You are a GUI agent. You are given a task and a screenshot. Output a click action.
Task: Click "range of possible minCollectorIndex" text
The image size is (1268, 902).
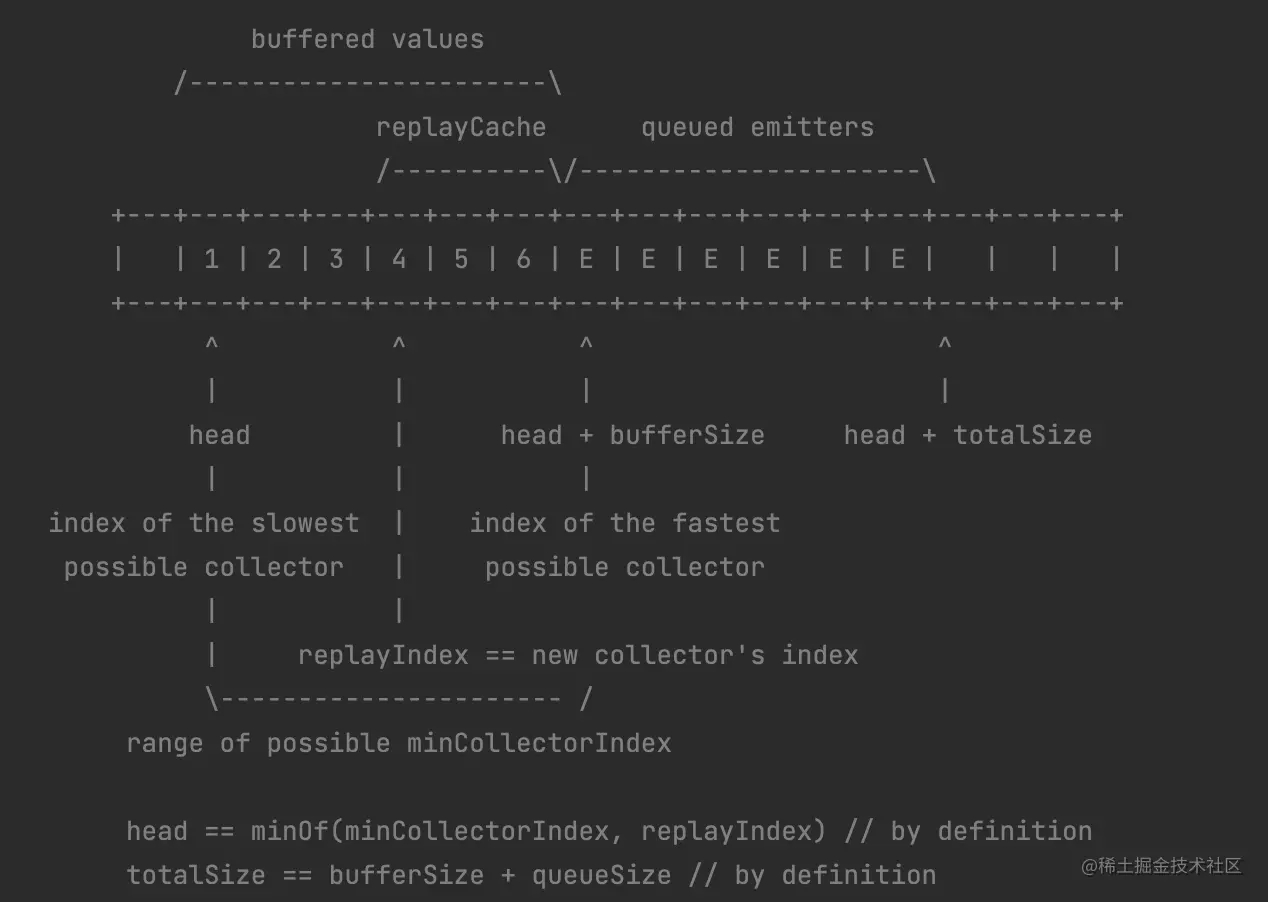coord(398,744)
